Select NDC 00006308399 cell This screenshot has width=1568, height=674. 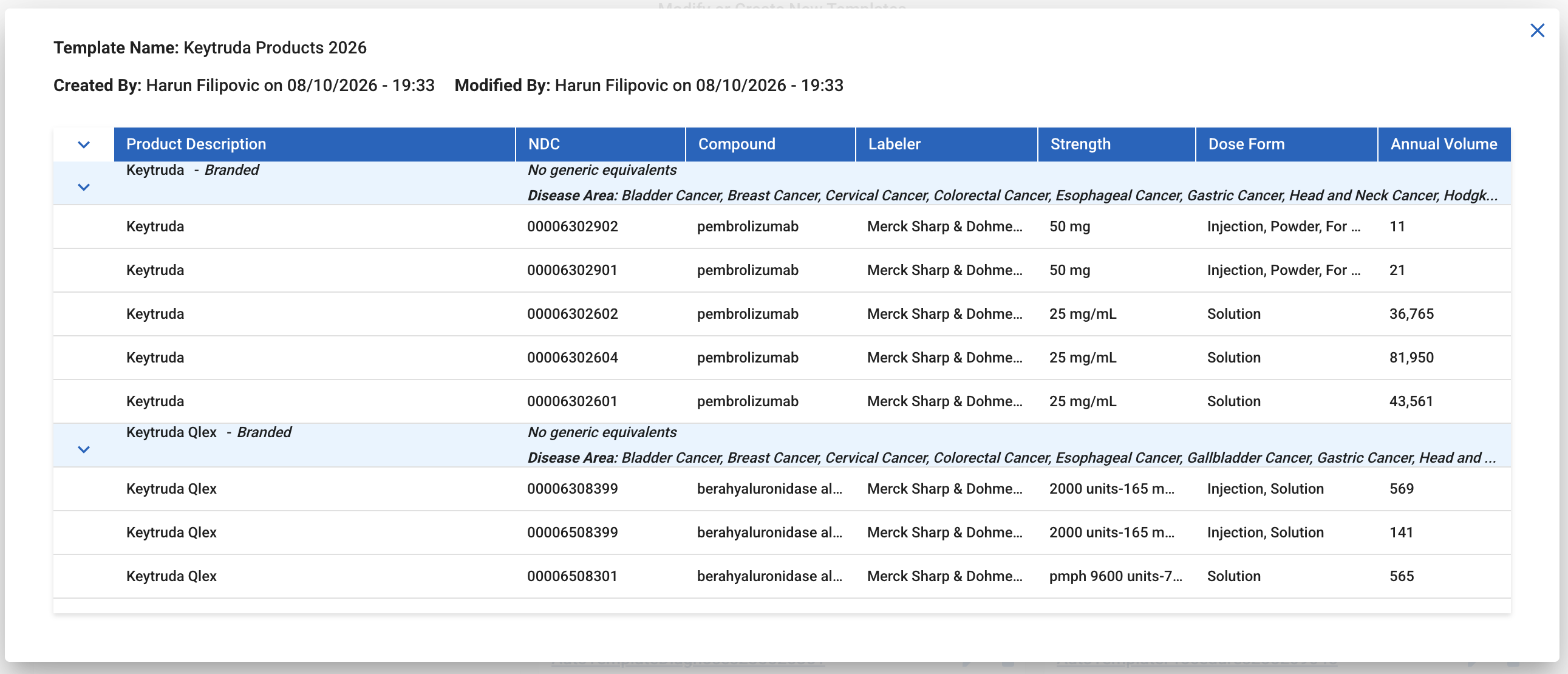tap(572, 489)
